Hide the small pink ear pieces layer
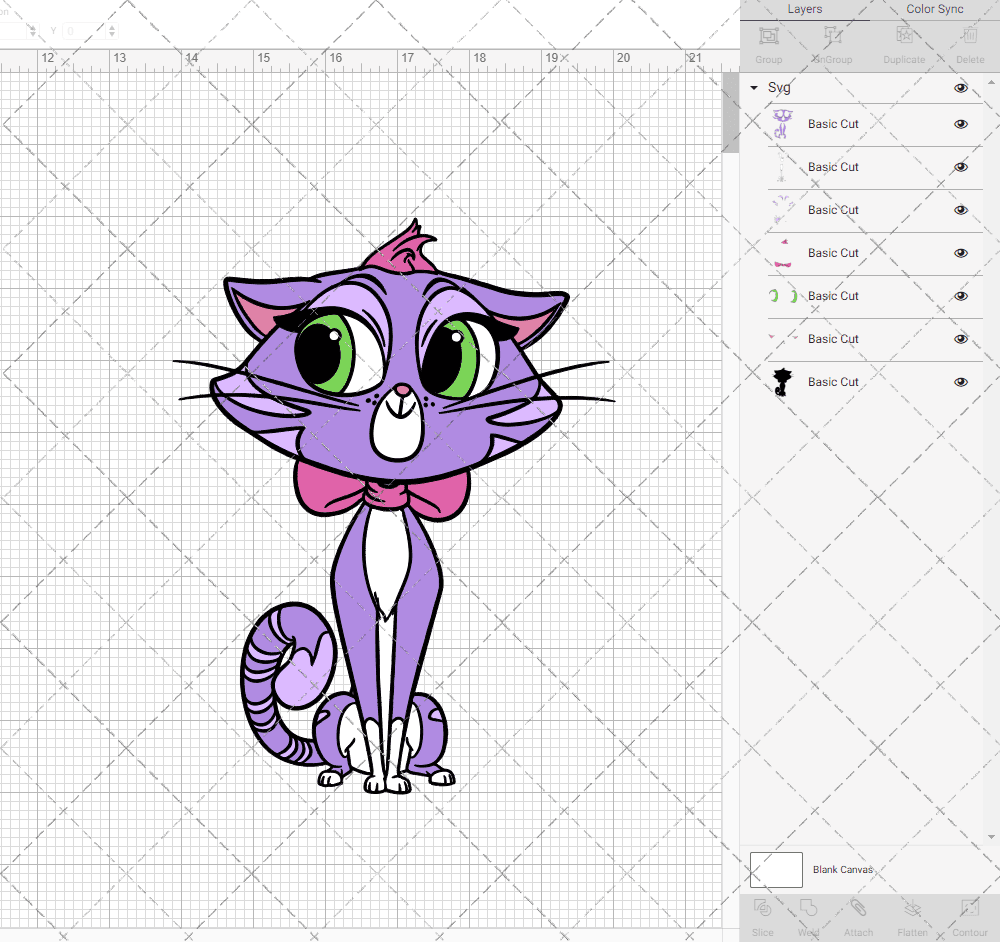 pyautogui.click(x=961, y=339)
